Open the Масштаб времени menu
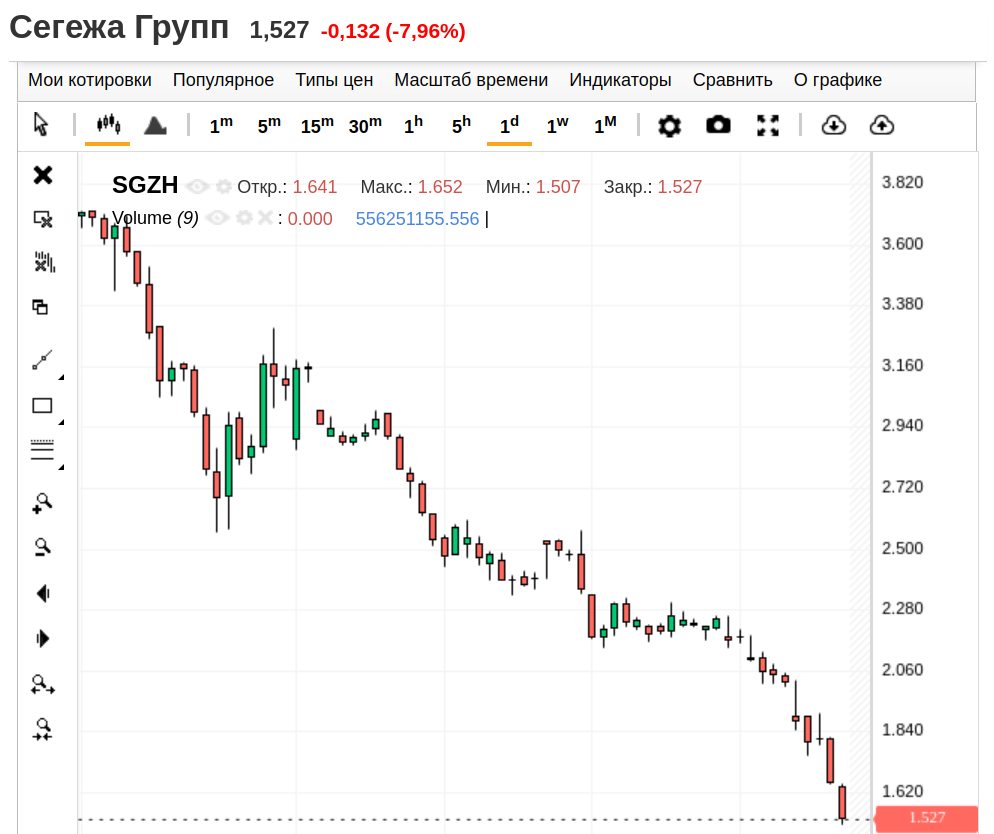The width and height of the screenshot is (994, 834). point(471,80)
